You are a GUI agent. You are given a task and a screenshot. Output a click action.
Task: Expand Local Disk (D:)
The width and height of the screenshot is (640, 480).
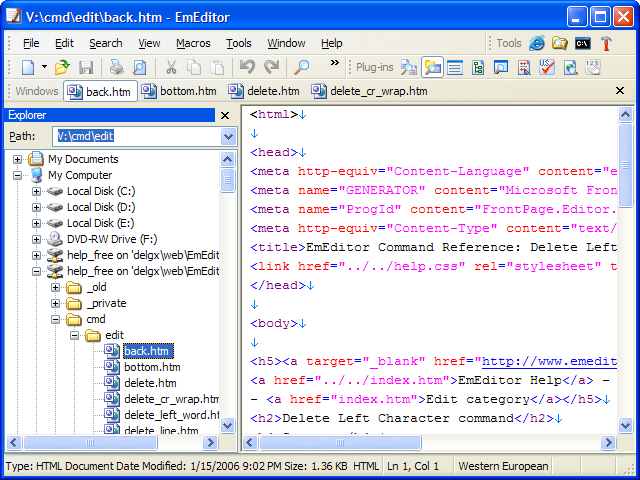tap(36, 207)
